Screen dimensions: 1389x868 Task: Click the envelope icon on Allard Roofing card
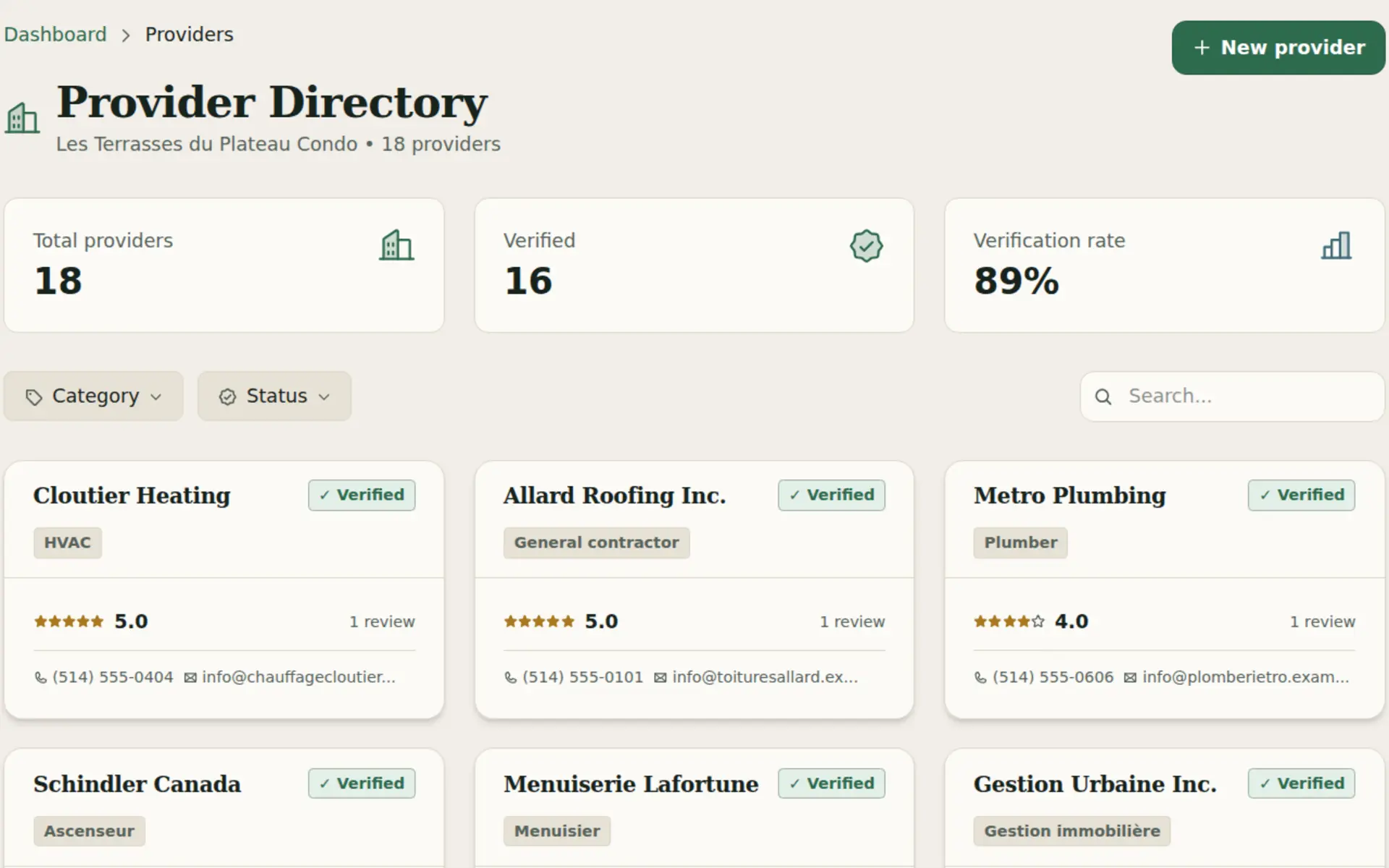pos(660,678)
